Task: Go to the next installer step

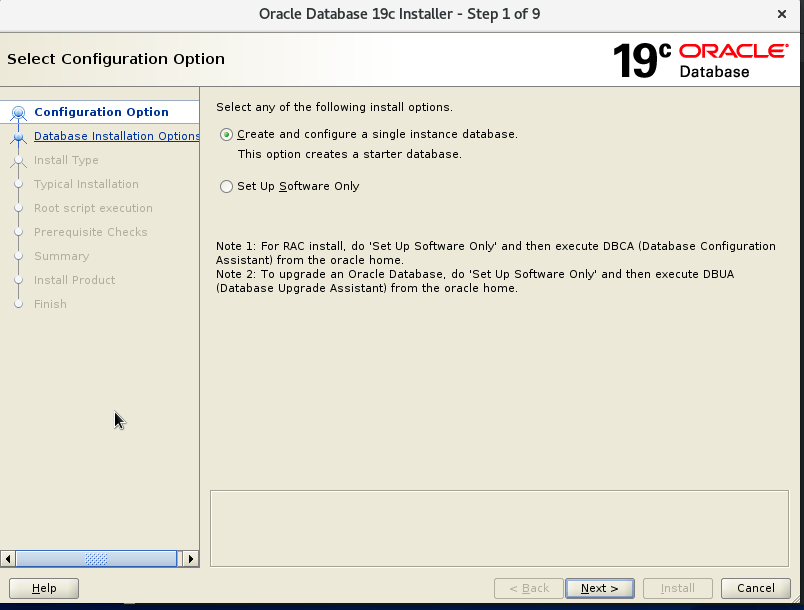Action: click(x=599, y=588)
